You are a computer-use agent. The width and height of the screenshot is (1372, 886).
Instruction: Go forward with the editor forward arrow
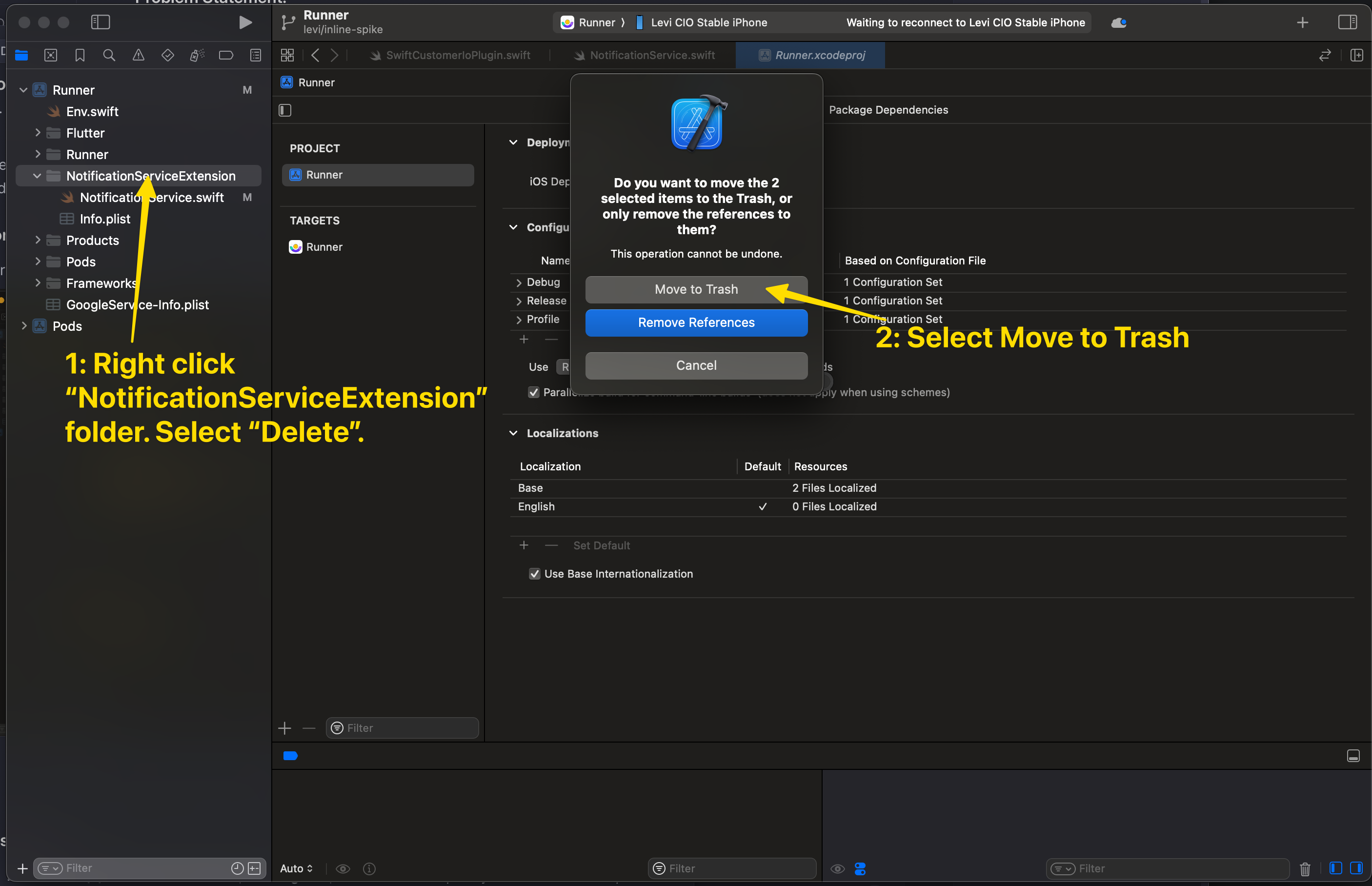[335, 55]
